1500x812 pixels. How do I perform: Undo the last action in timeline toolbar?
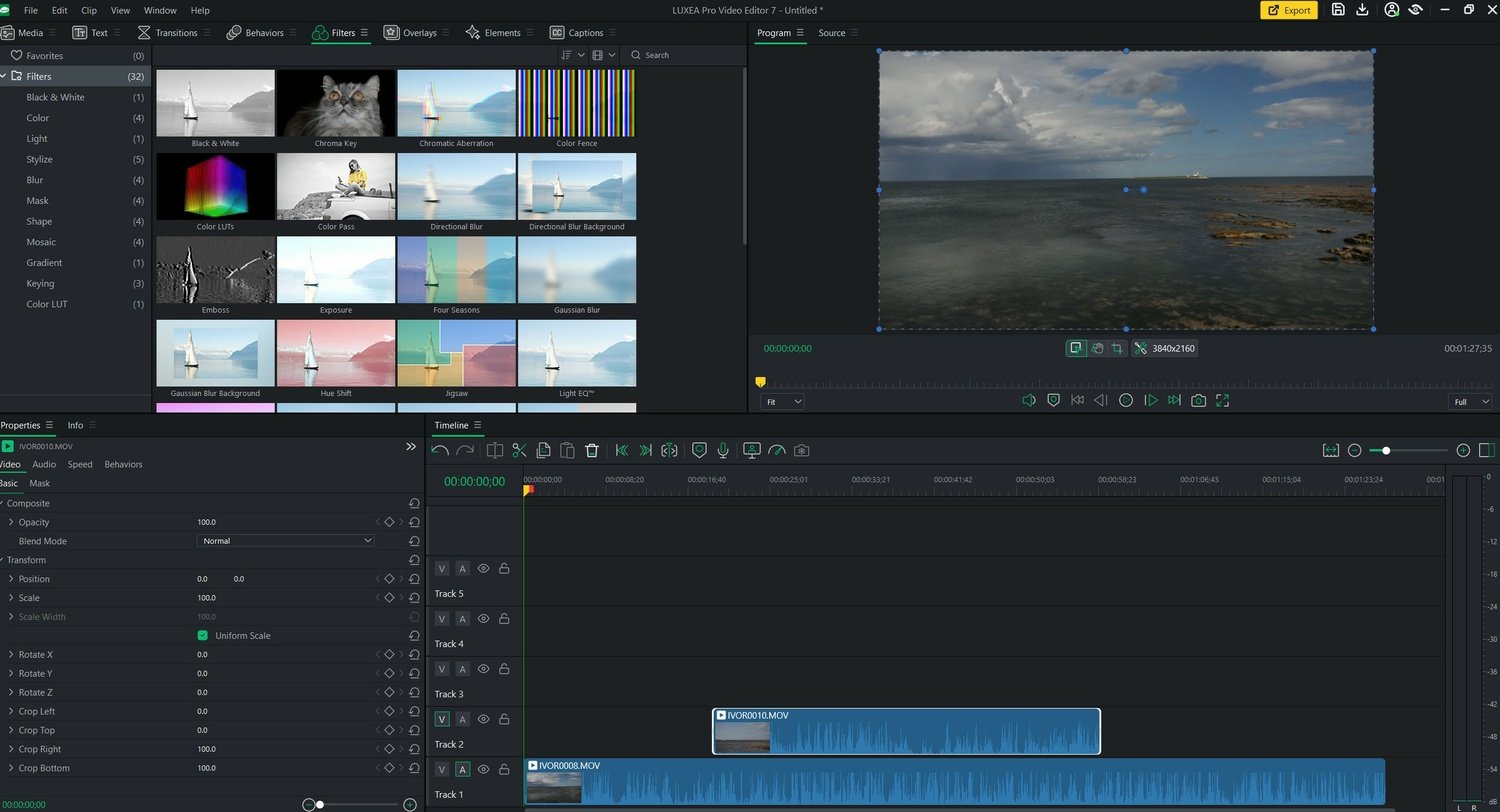coord(440,451)
